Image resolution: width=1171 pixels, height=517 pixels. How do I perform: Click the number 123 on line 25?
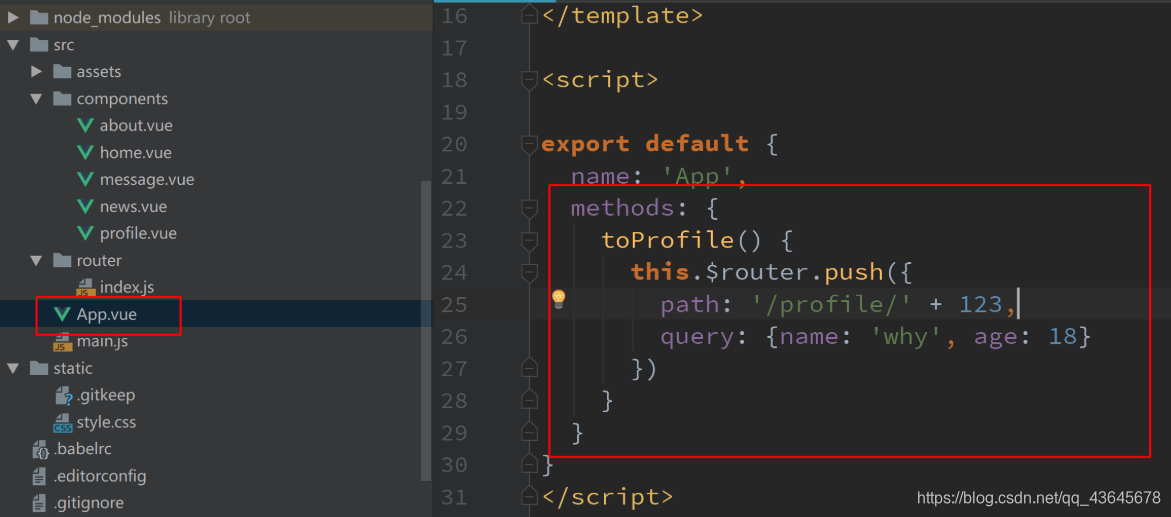coord(981,305)
